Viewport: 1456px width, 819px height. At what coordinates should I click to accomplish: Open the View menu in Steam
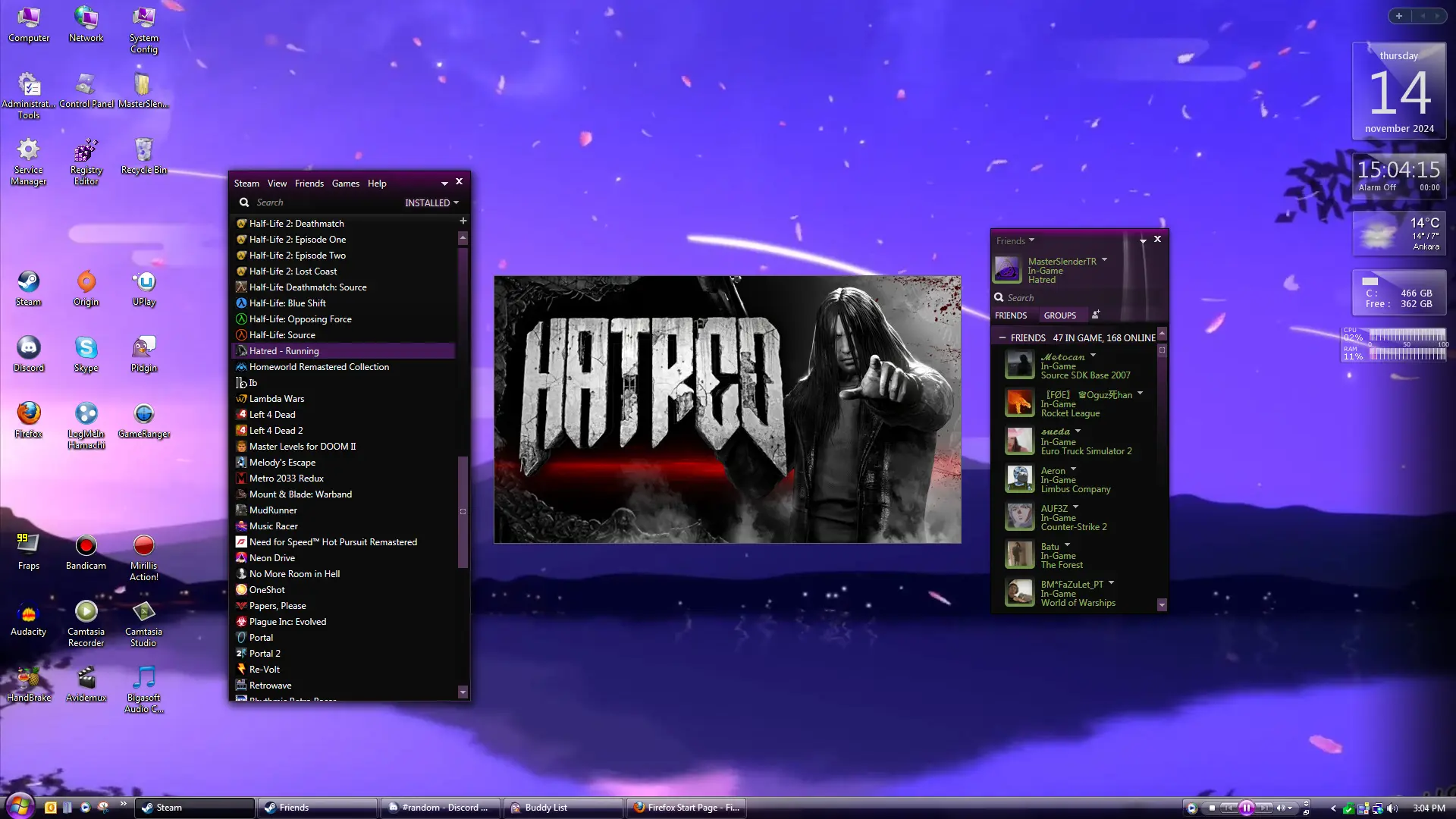pos(277,184)
